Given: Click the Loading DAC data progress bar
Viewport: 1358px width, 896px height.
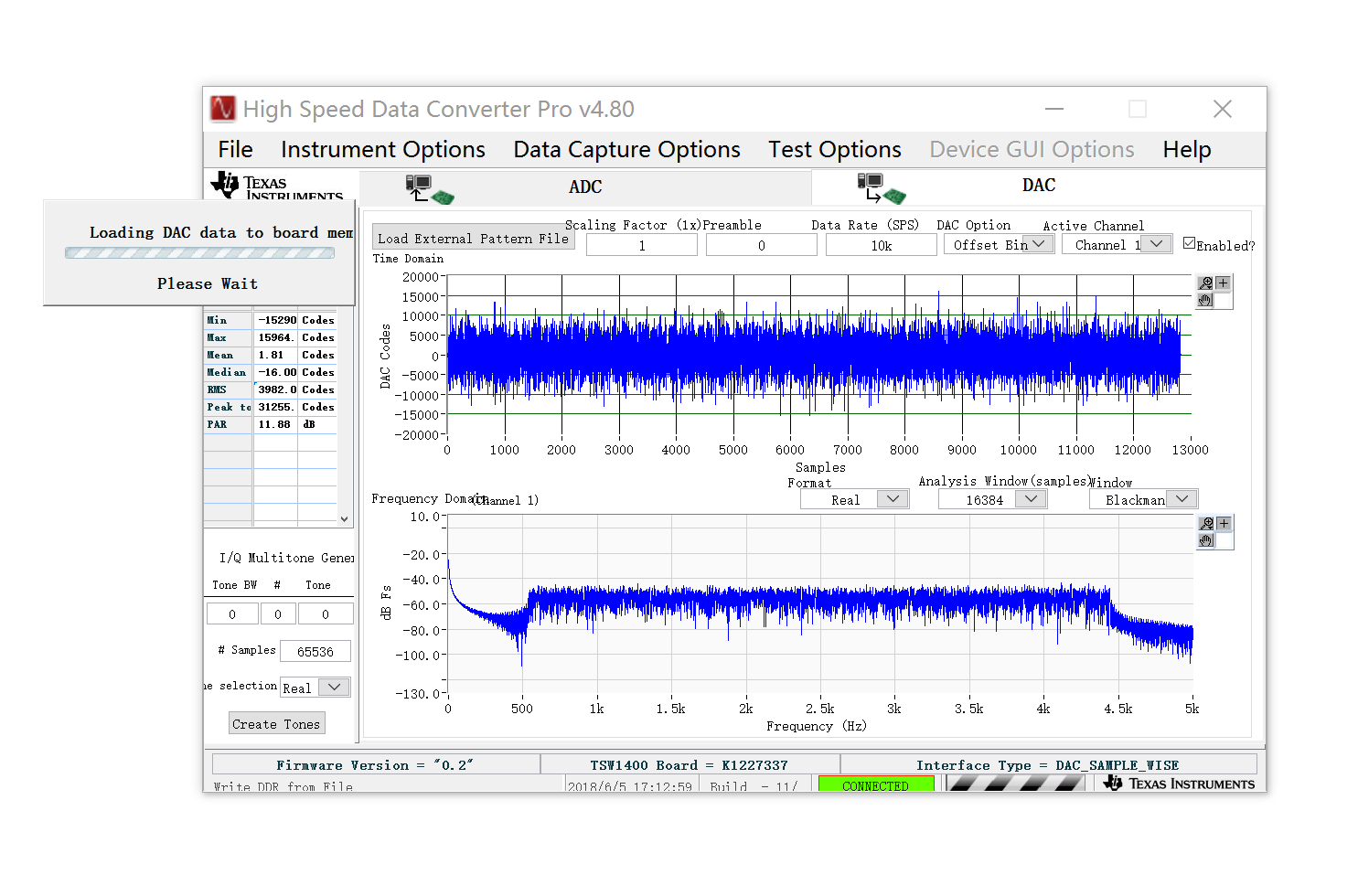Looking at the screenshot, I should [x=199, y=253].
